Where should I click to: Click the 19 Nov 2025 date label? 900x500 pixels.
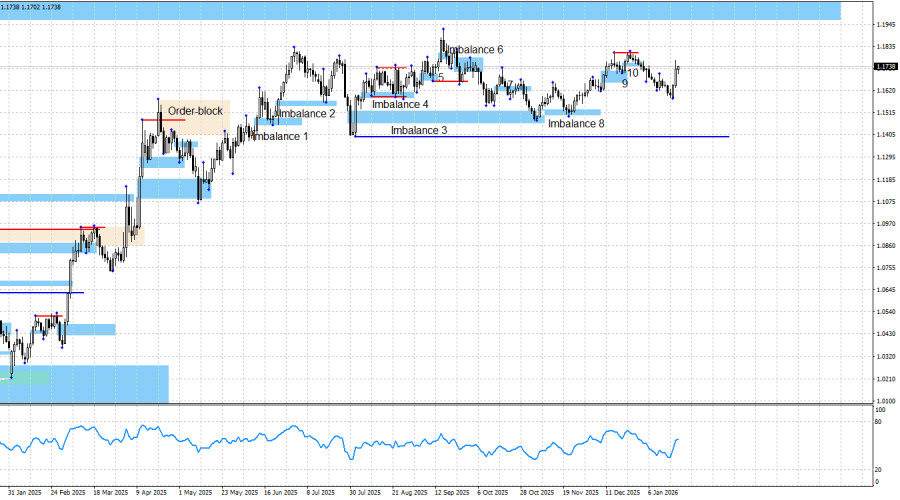[580, 493]
